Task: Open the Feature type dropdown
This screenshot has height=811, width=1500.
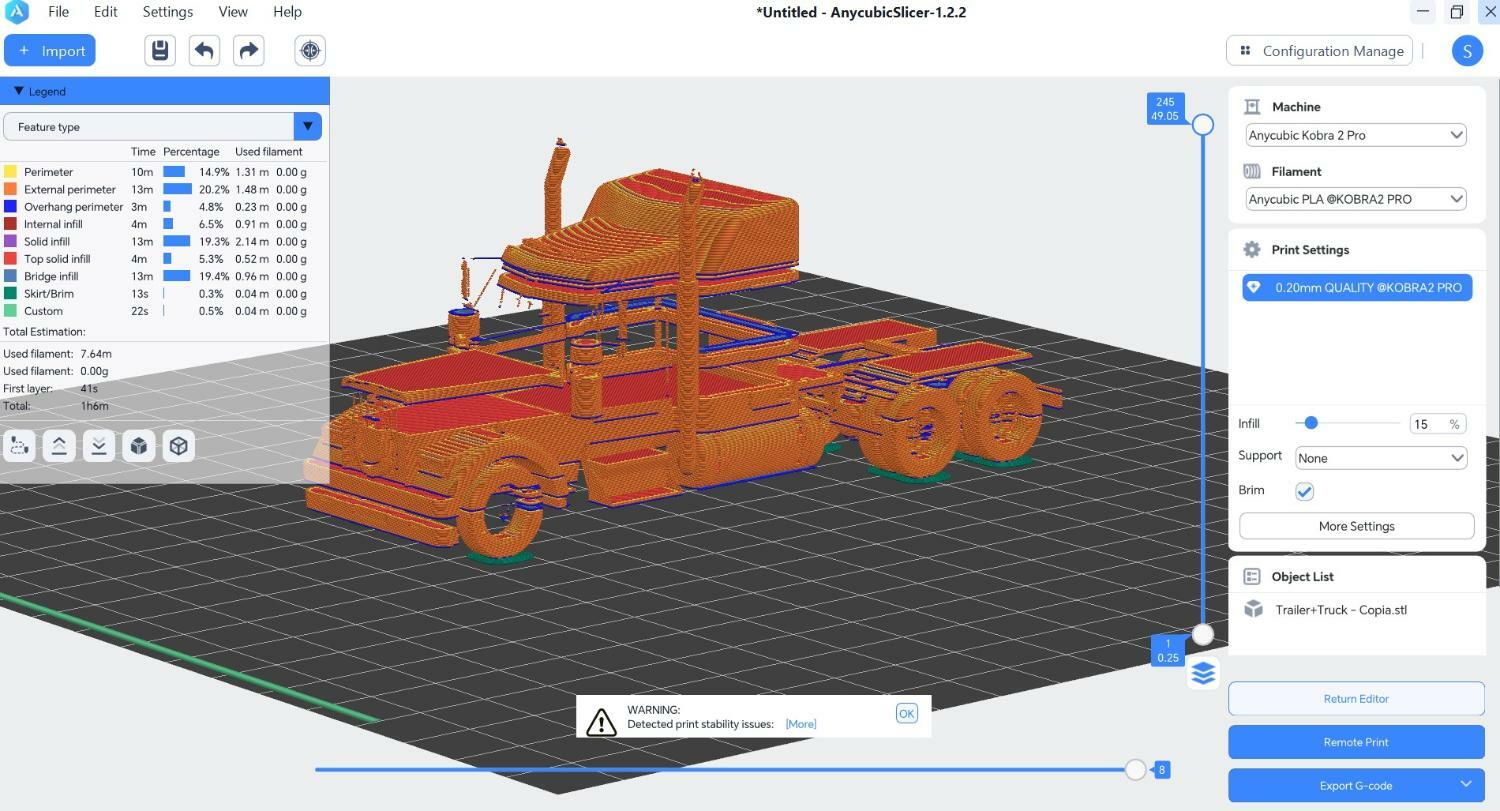Action: (307, 127)
